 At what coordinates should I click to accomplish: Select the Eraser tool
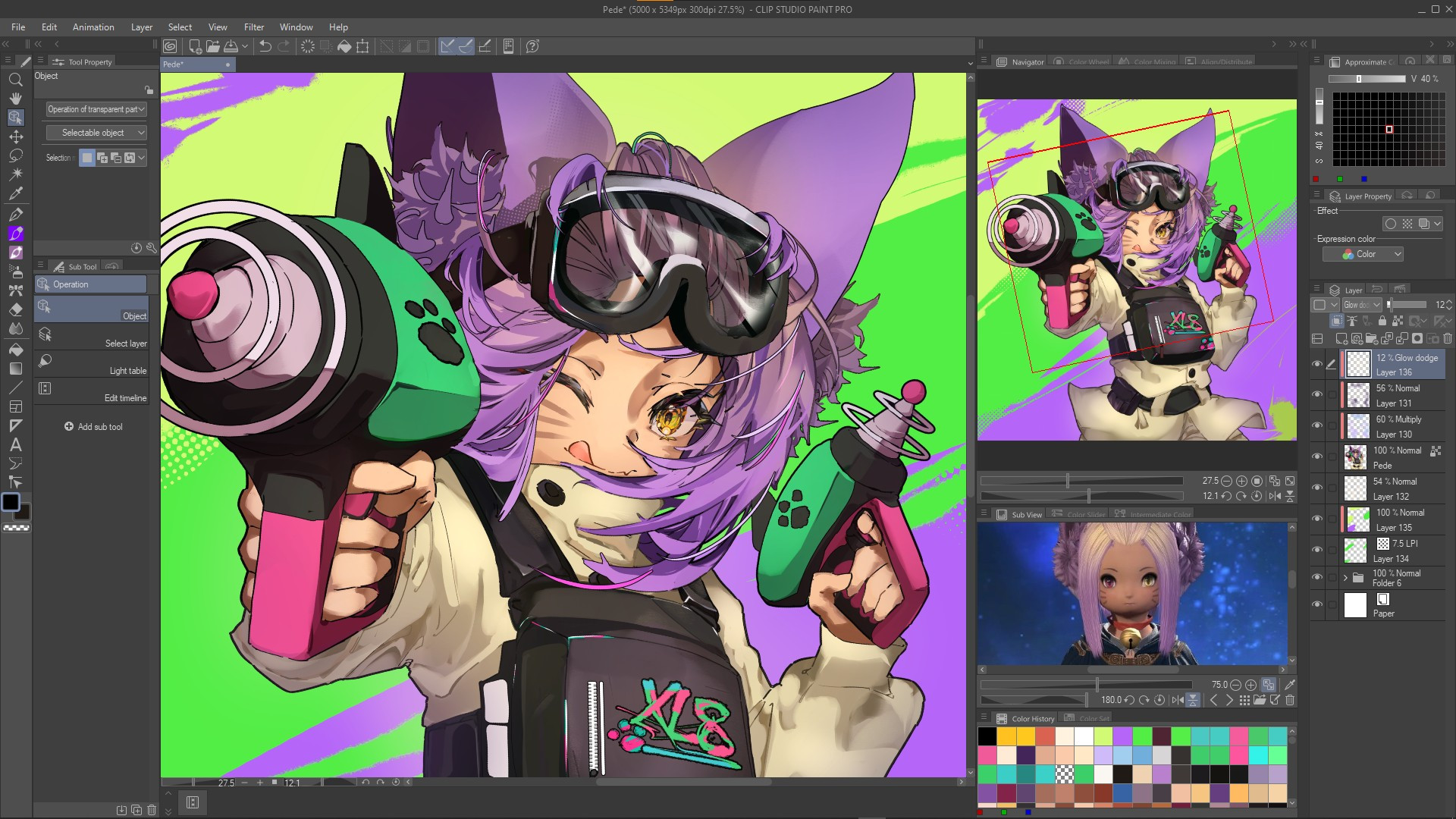(15, 309)
